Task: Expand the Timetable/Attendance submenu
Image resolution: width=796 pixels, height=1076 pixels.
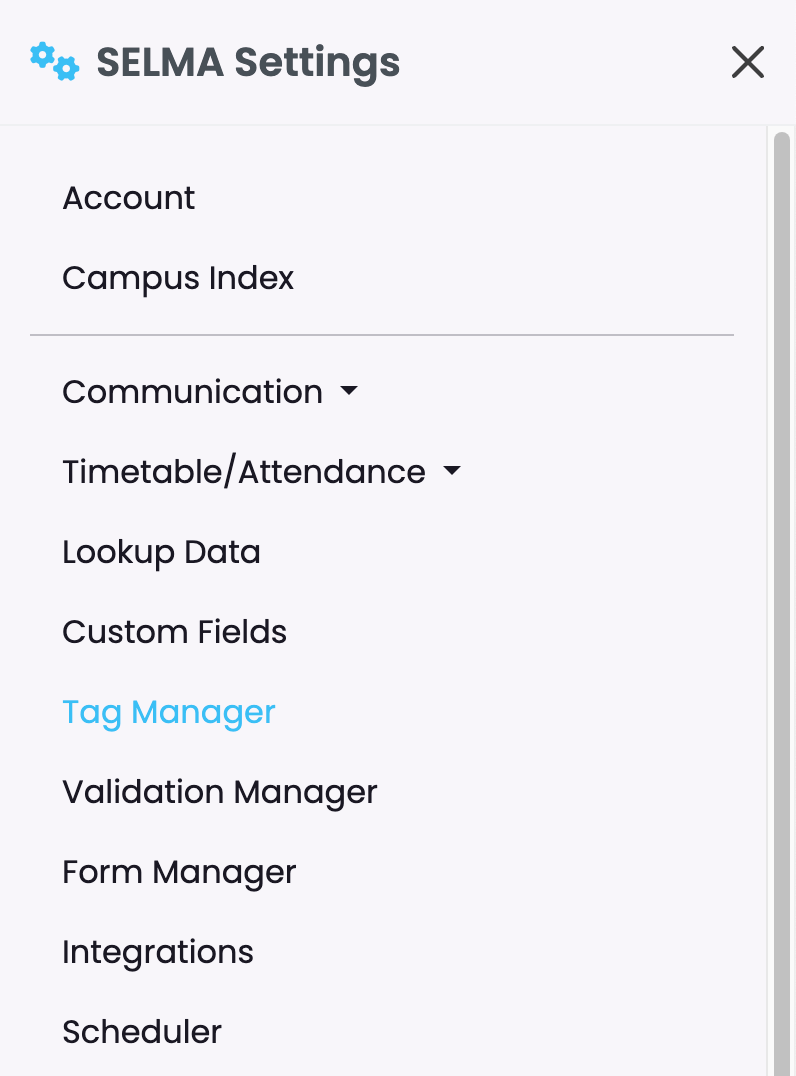Action: pos(244,472)
